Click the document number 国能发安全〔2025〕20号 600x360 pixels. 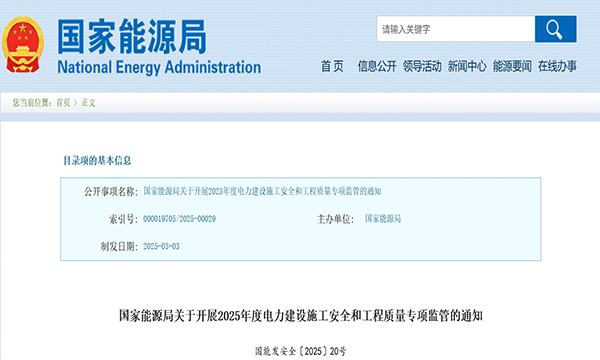tap(301, 351)
